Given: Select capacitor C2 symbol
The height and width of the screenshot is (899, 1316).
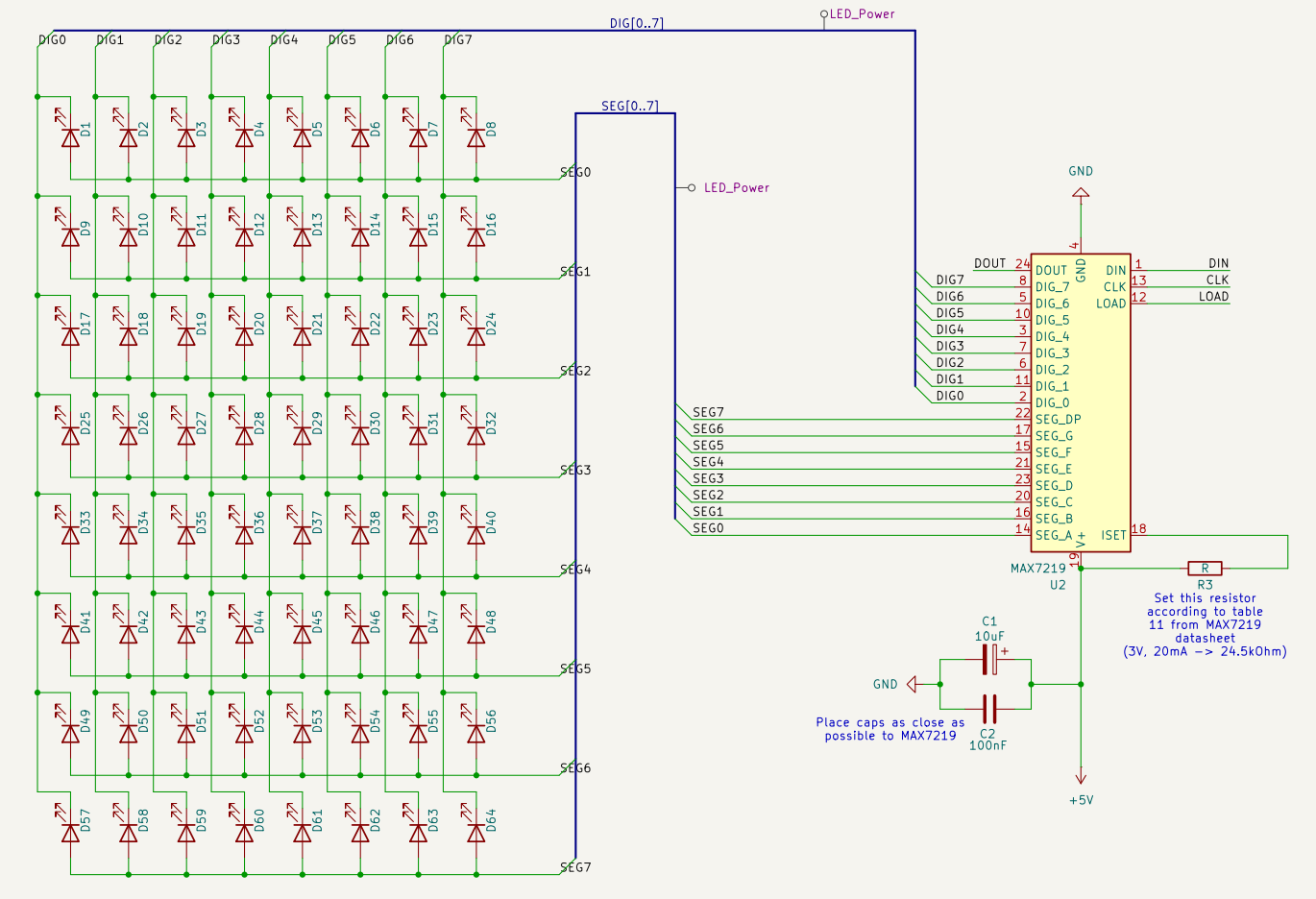Looking at the screenshot, I should coord(989,709).
